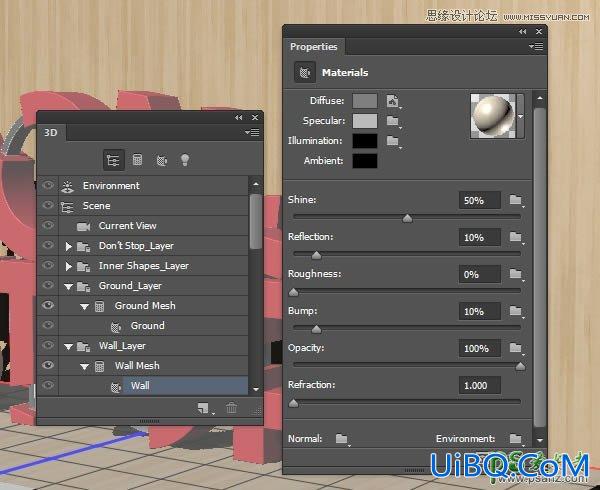Click the material preview sphere thumbnail
600x490 pixels.
493,116
